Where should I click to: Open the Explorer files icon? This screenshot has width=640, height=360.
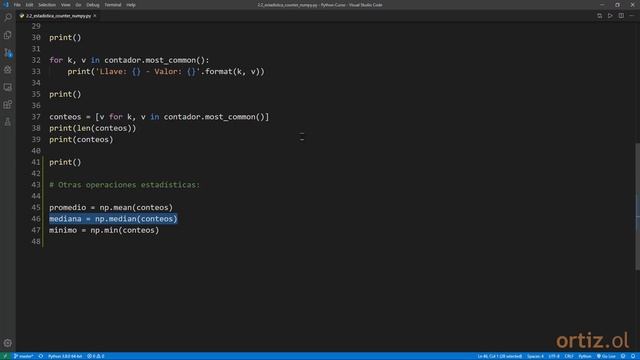pyautogui.click(x=8, y=35)
